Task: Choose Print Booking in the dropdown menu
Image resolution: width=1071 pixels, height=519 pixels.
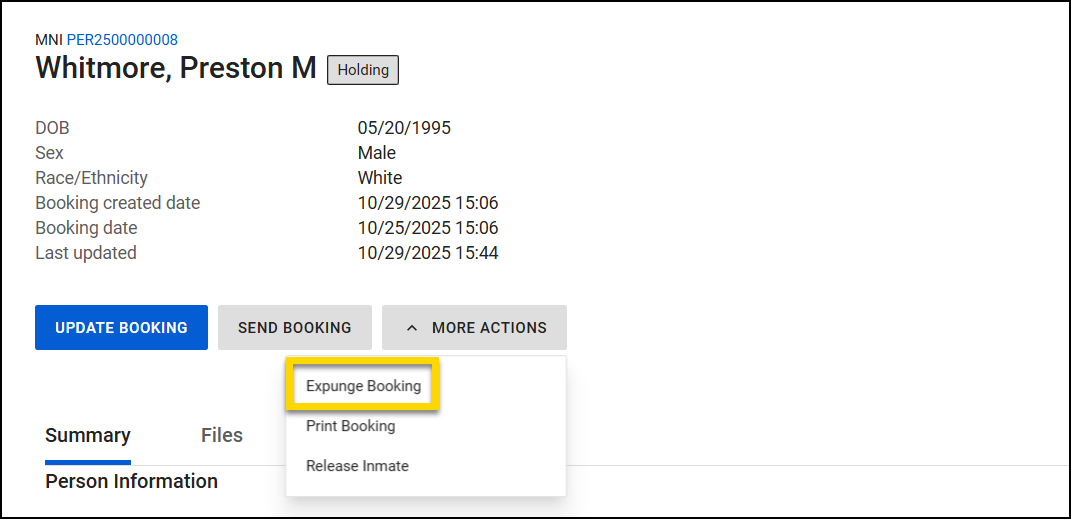Action: [350, 426]
